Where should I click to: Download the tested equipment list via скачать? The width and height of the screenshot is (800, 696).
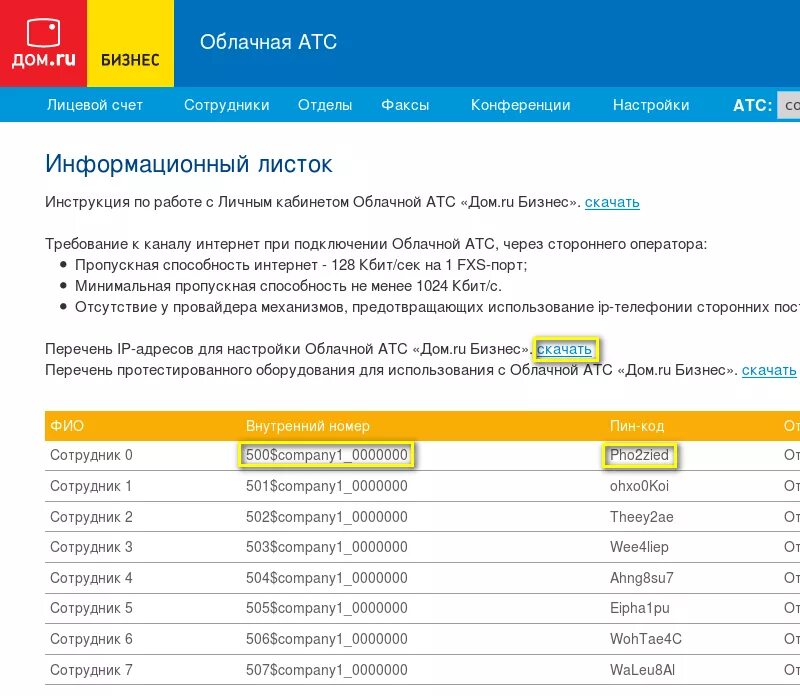[x=769, y=370]
